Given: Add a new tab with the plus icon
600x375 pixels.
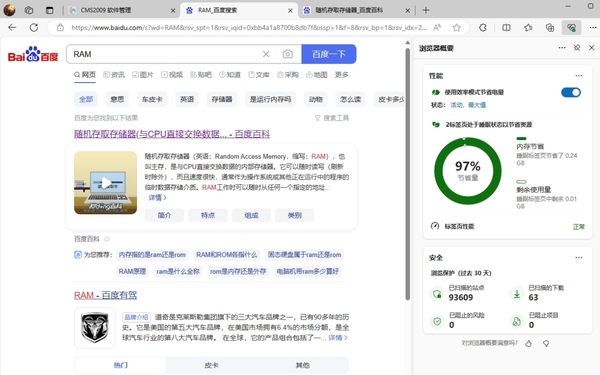Looking at the screenshot, I should [x=426, y=10].
